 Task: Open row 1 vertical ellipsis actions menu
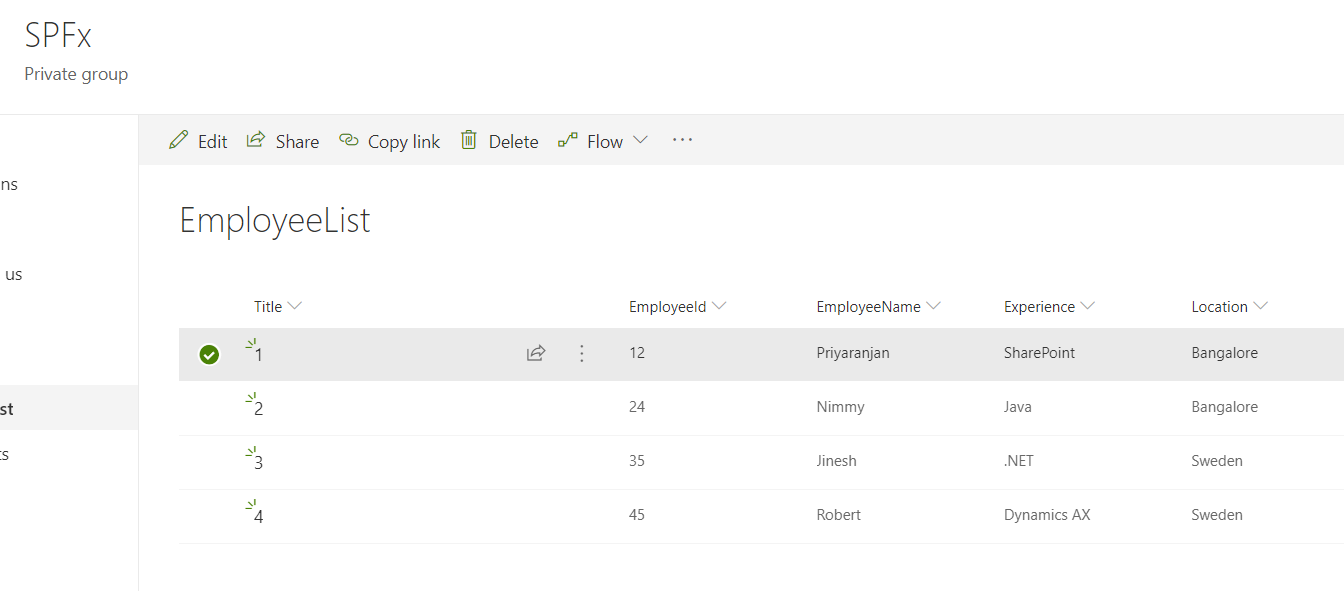tap(582, 353)
